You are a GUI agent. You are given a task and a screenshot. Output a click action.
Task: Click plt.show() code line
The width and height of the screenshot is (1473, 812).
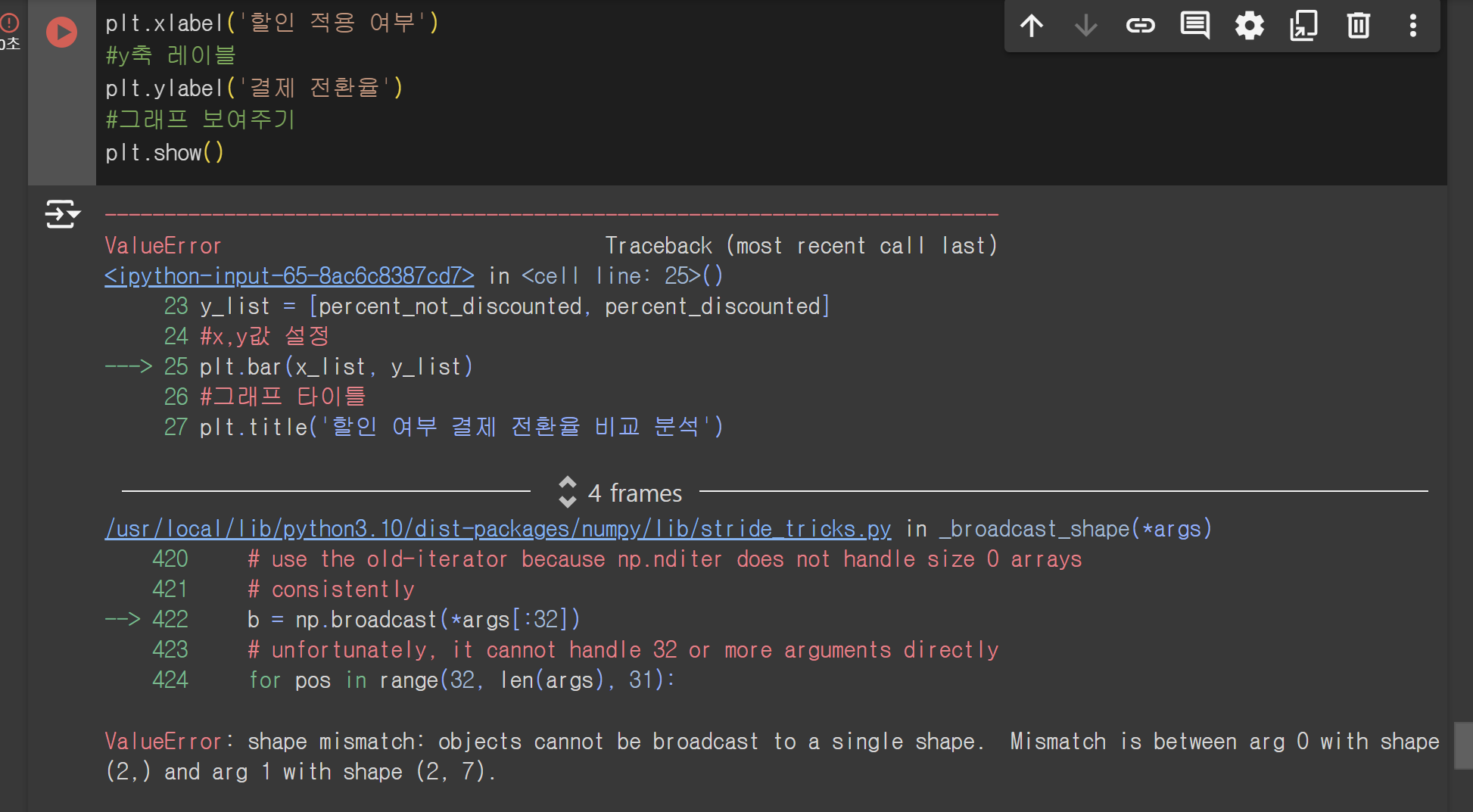point(165,153)
